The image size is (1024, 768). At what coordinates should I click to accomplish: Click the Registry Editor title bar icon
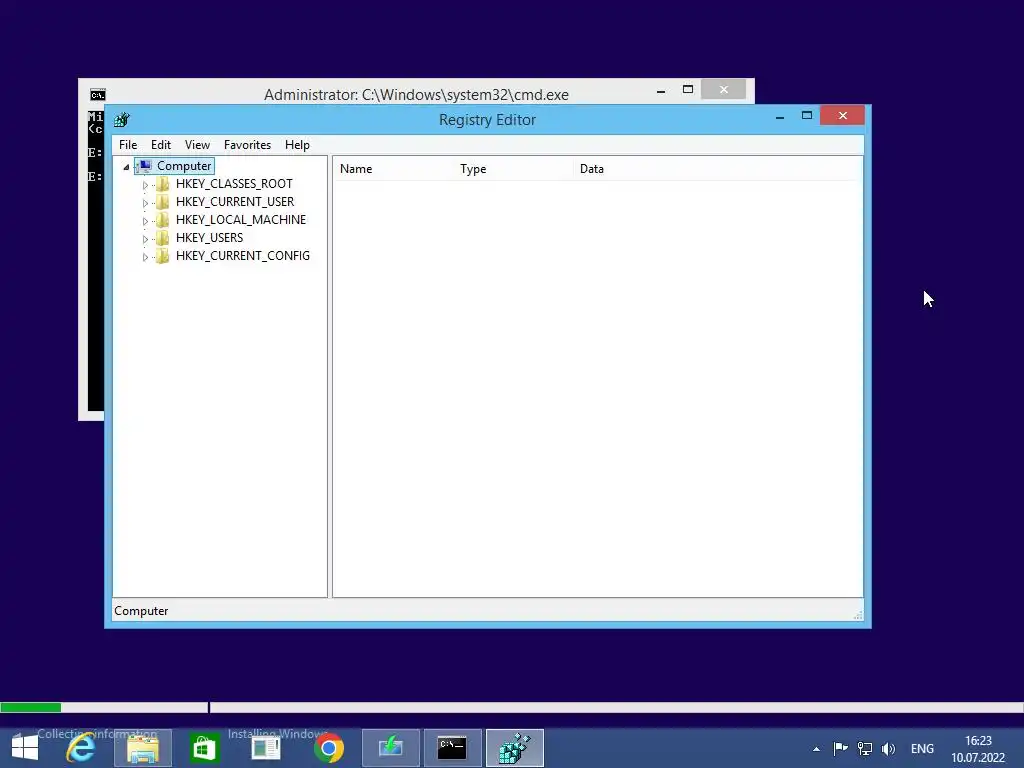tap(121, 120)
